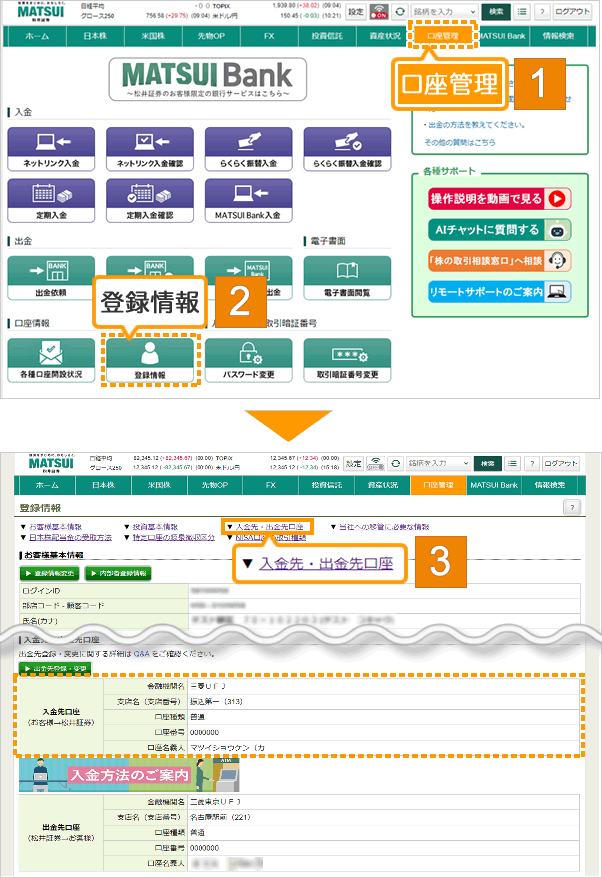The height and width of the screenshot is (878, 602).
Task: Jump to ▼日本株配当金の受取方法 link
Action: pyautogui.click(x=70, y=538)
